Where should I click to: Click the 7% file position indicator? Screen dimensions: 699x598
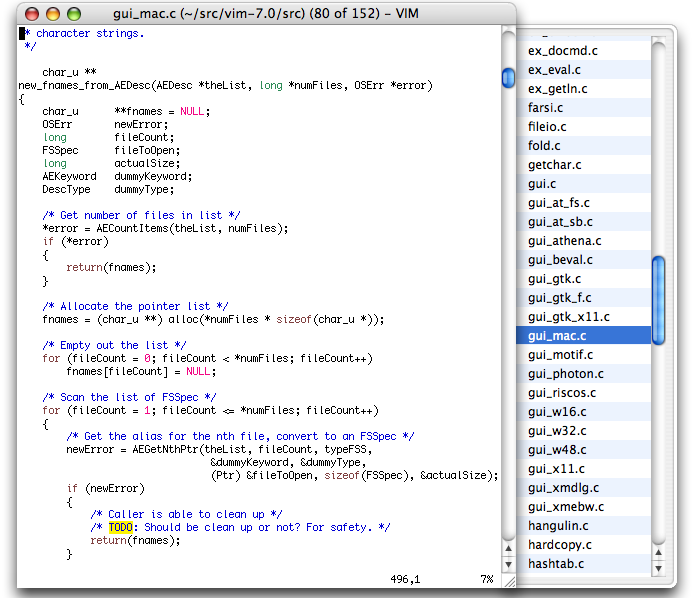pos(487,579)
